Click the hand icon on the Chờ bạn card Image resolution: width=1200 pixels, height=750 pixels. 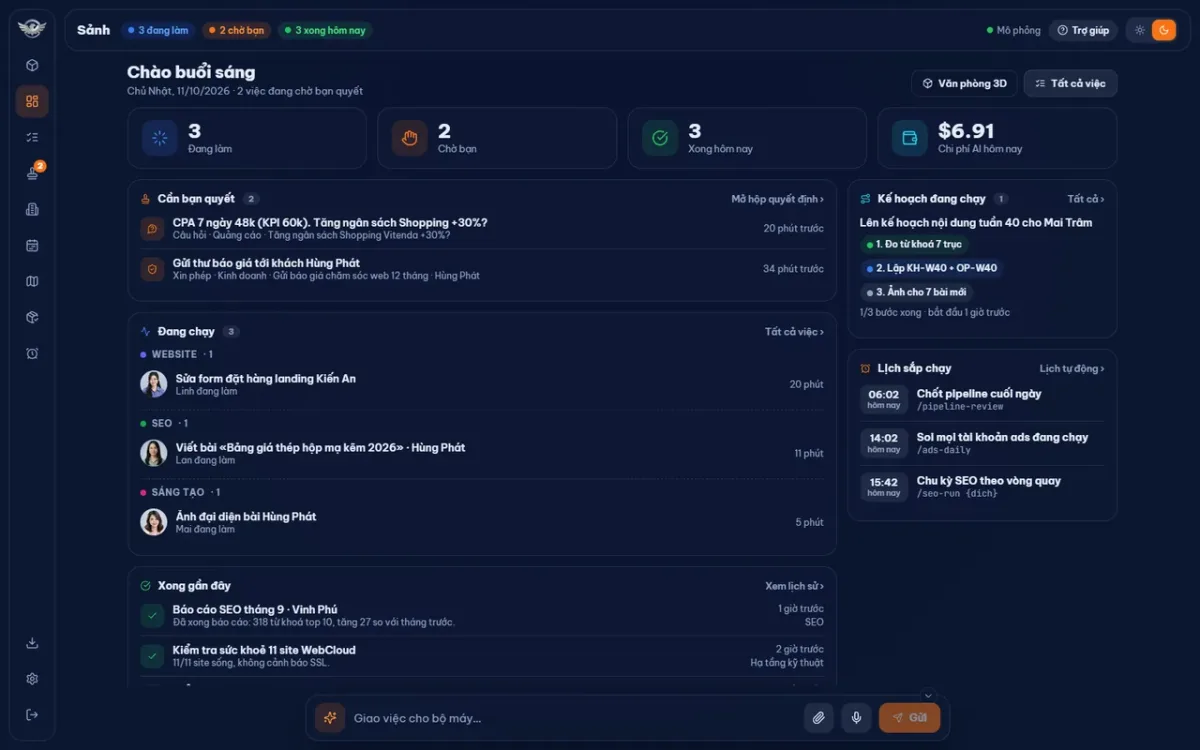409,138
